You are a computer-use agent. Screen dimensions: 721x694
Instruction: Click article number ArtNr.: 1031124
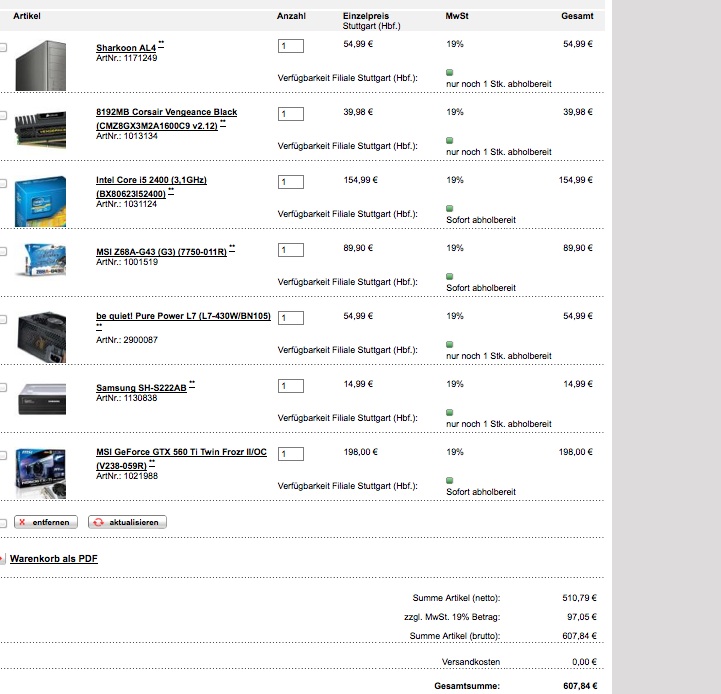pos(126,204)
